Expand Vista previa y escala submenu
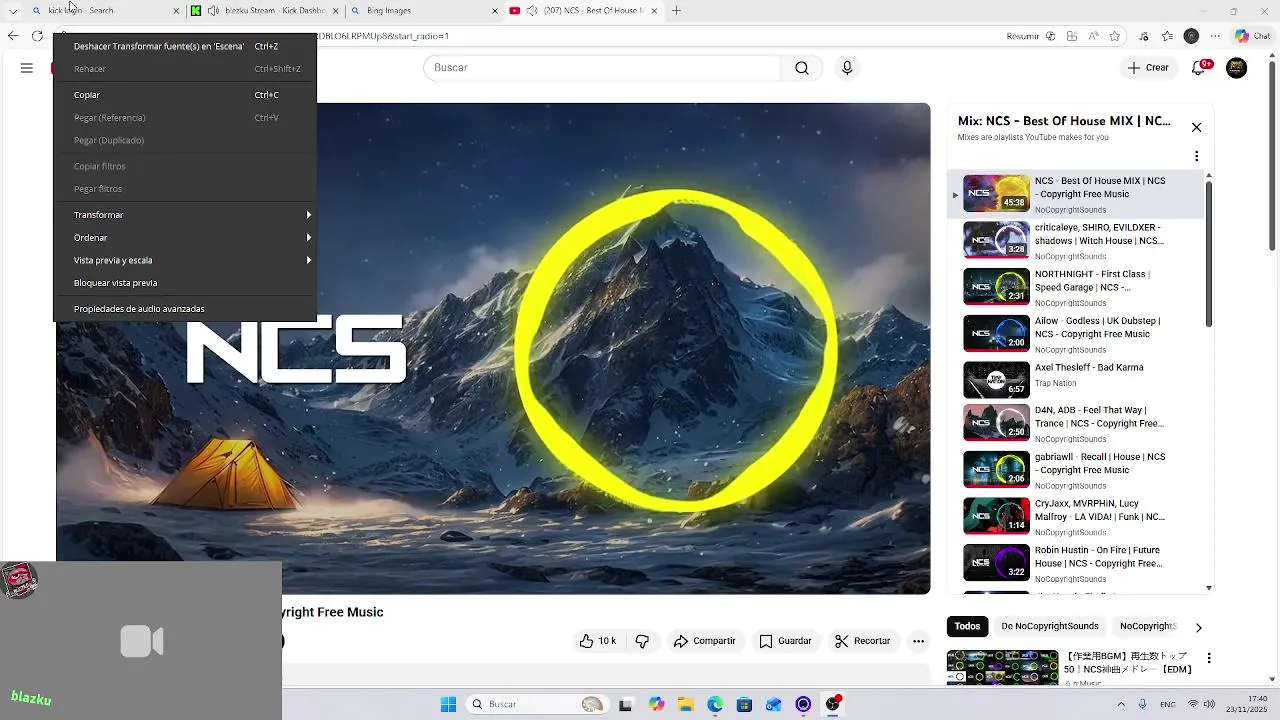Image resolution: width=1280 pixels, height=720 pixels. pos(185,260)
